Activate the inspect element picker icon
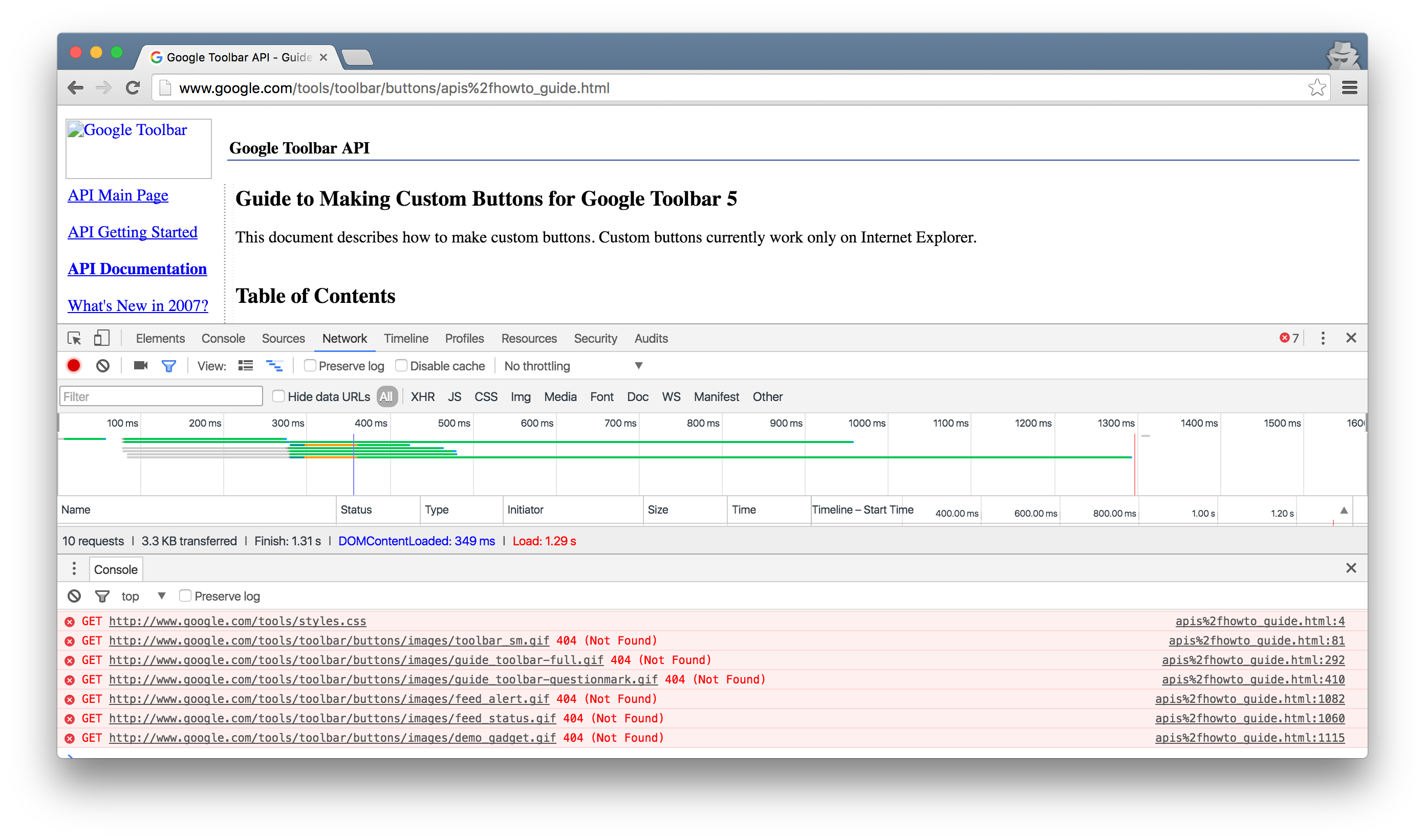1425x840 pixels. [74, 339]
